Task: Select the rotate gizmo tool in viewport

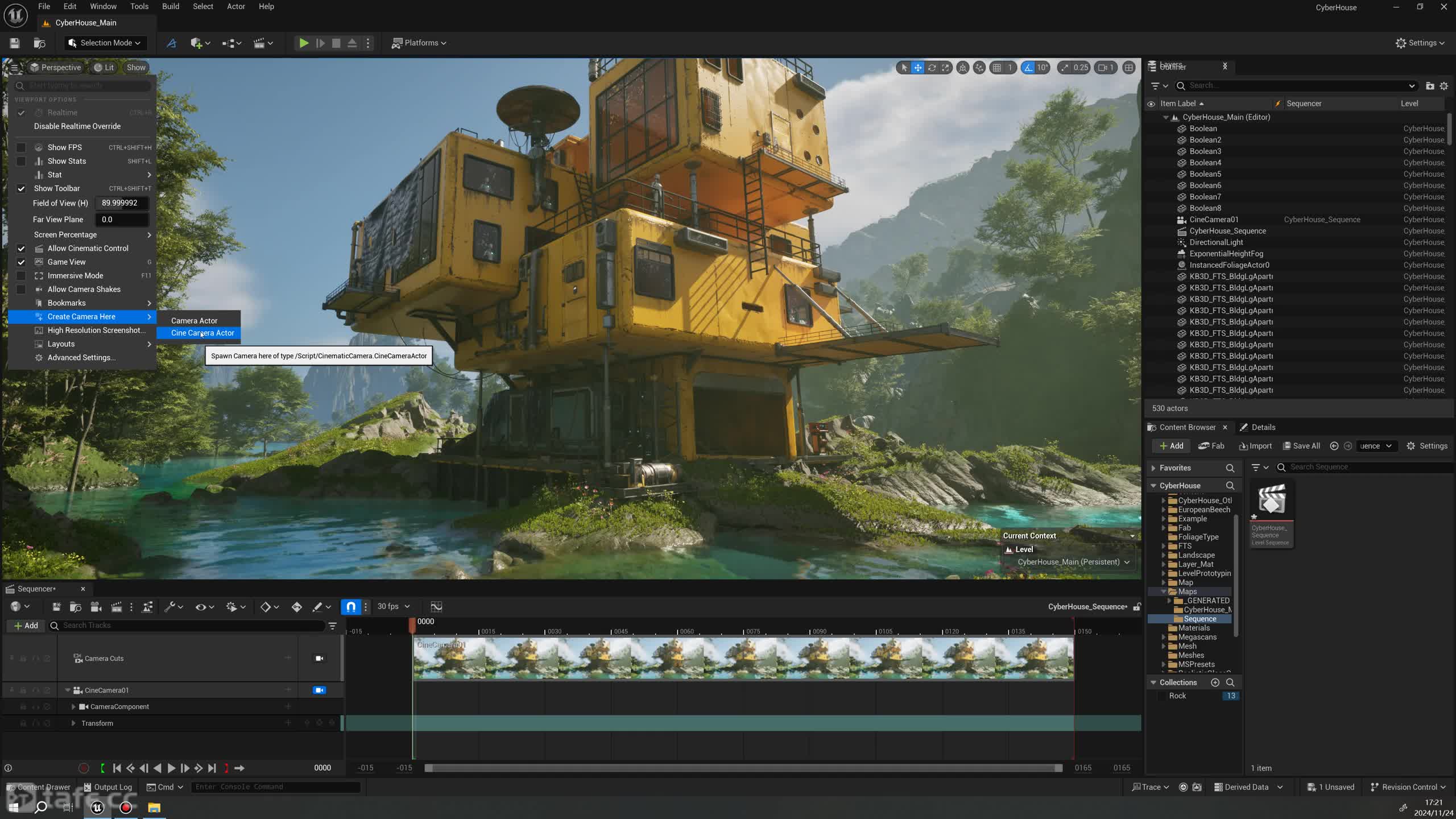Action: (932, 68)
